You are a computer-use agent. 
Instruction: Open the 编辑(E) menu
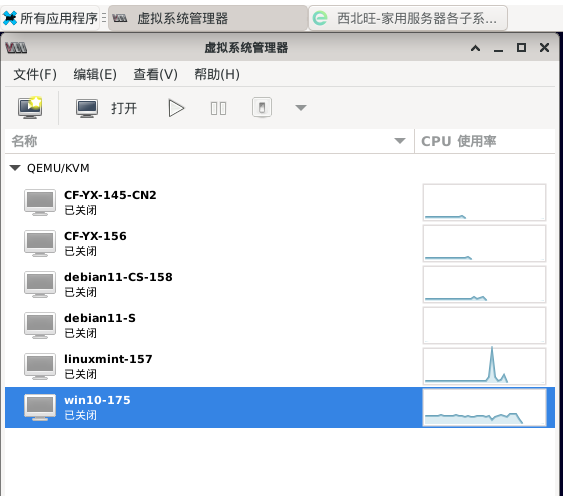point(95,74)
